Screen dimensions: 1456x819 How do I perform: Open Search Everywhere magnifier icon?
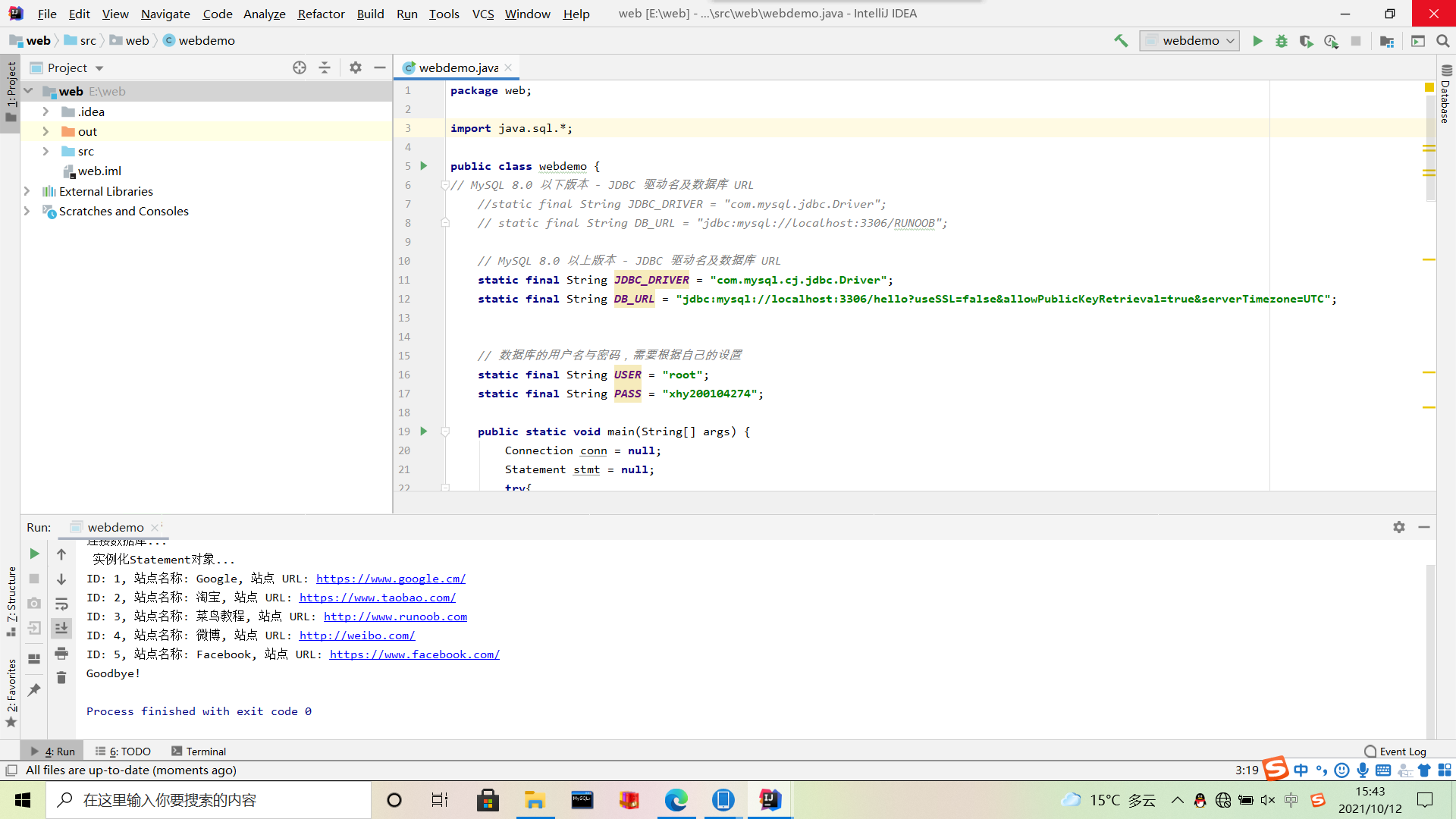point(1443,41)
